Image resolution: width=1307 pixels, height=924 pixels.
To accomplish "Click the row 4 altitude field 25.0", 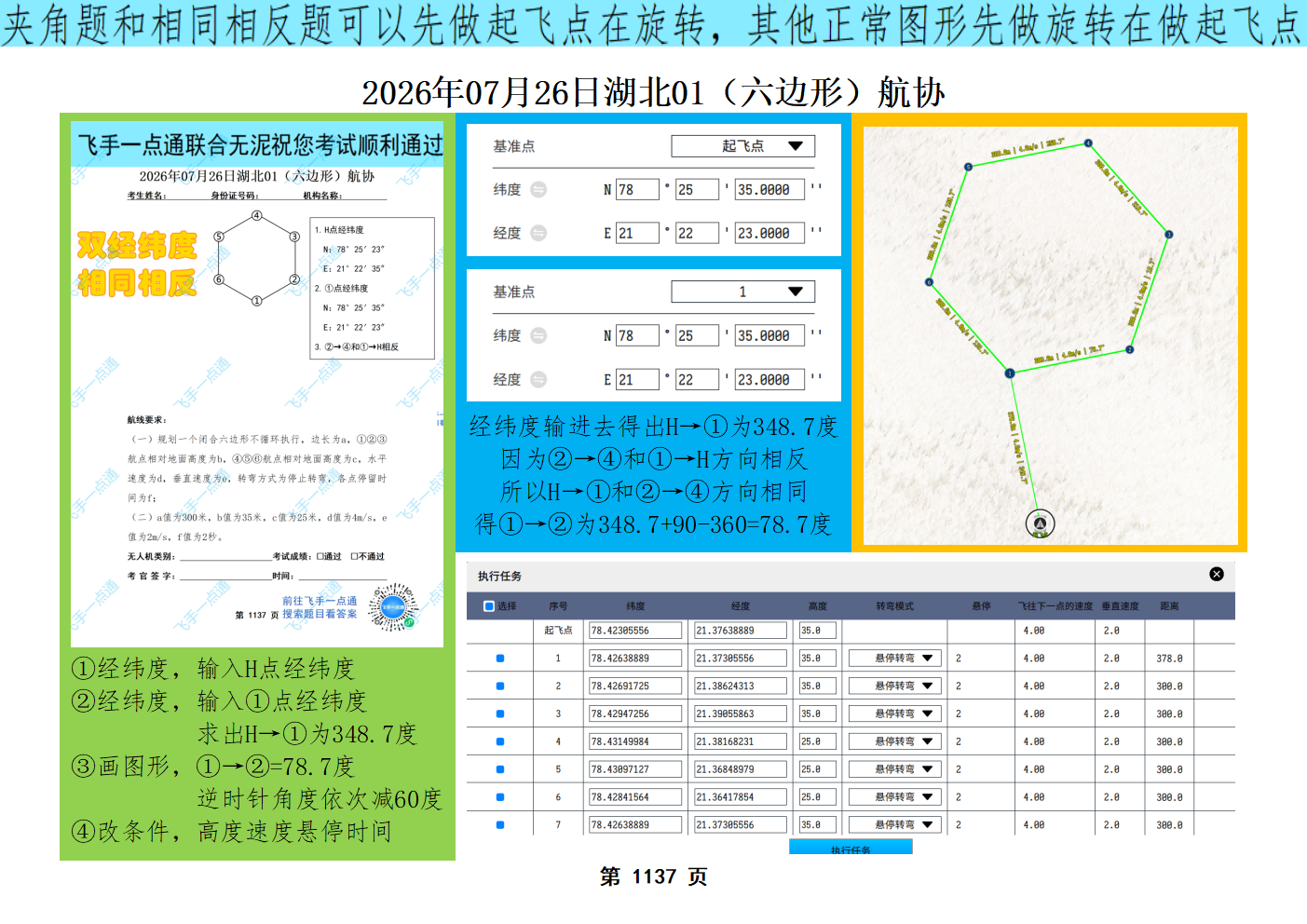I will tap(818, 742).
